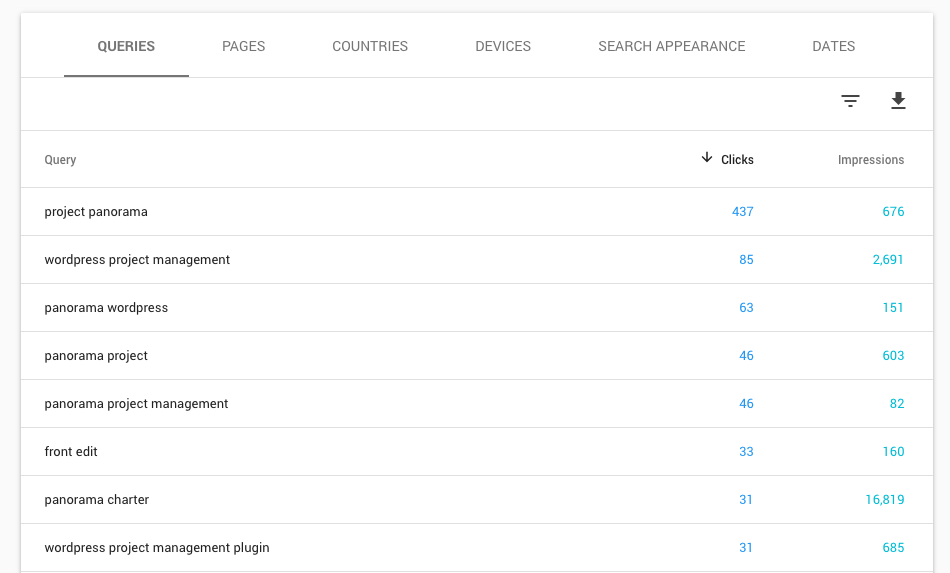Viewport: 950px width, 573px height.
Task: Sort by Impressions column header
Action: pyautogui.click(x=870, y=160)
